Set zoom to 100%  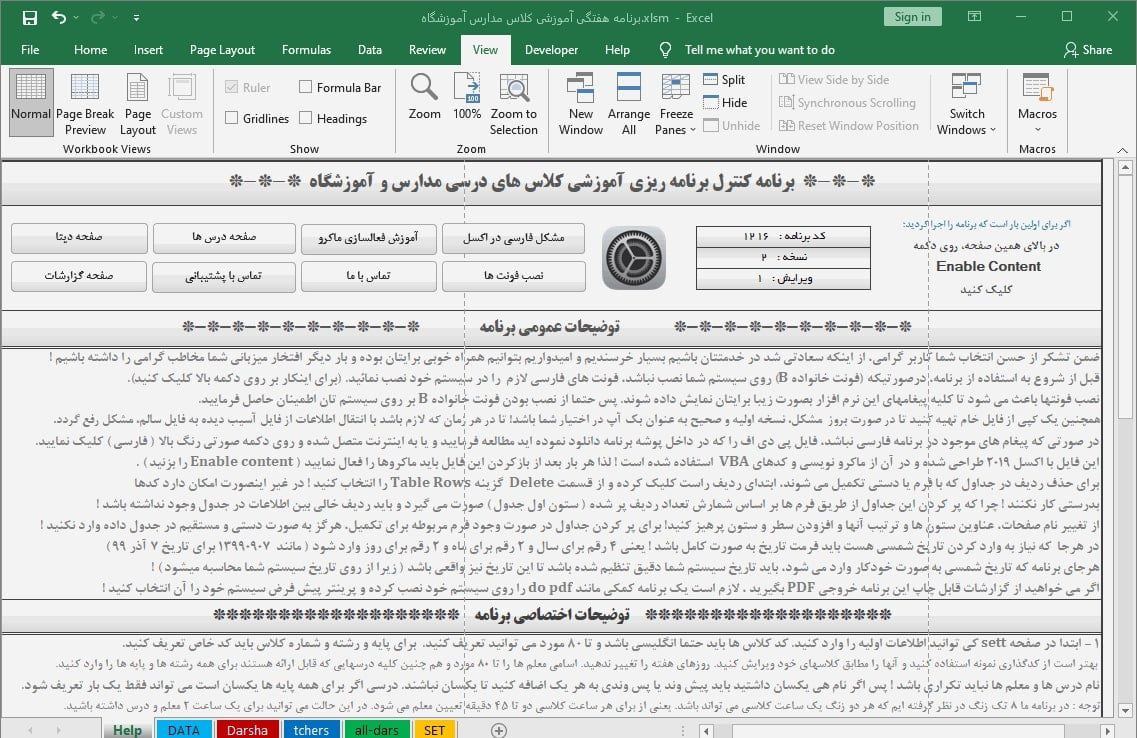467,96
